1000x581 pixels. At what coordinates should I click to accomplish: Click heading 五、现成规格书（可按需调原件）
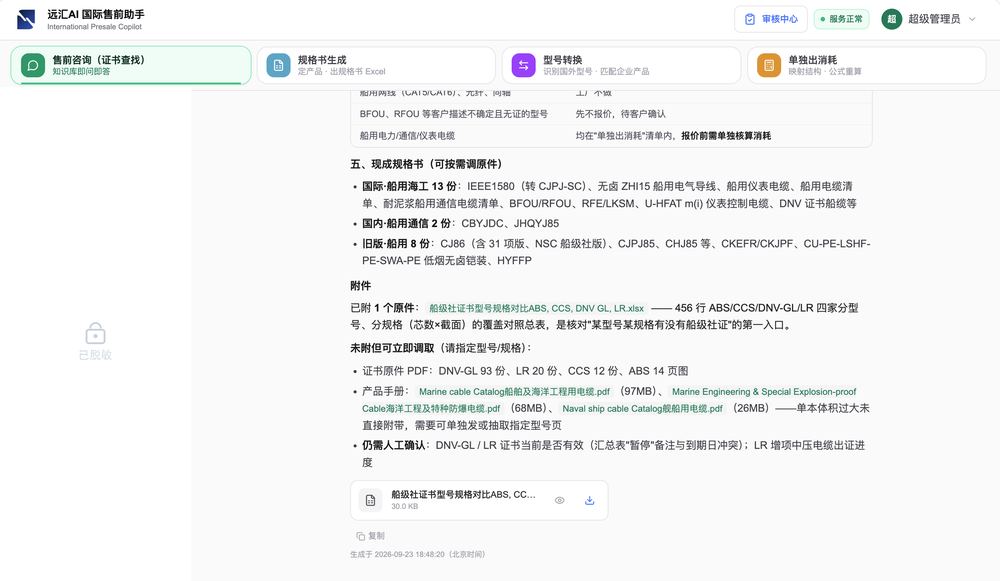pos(426,164)
